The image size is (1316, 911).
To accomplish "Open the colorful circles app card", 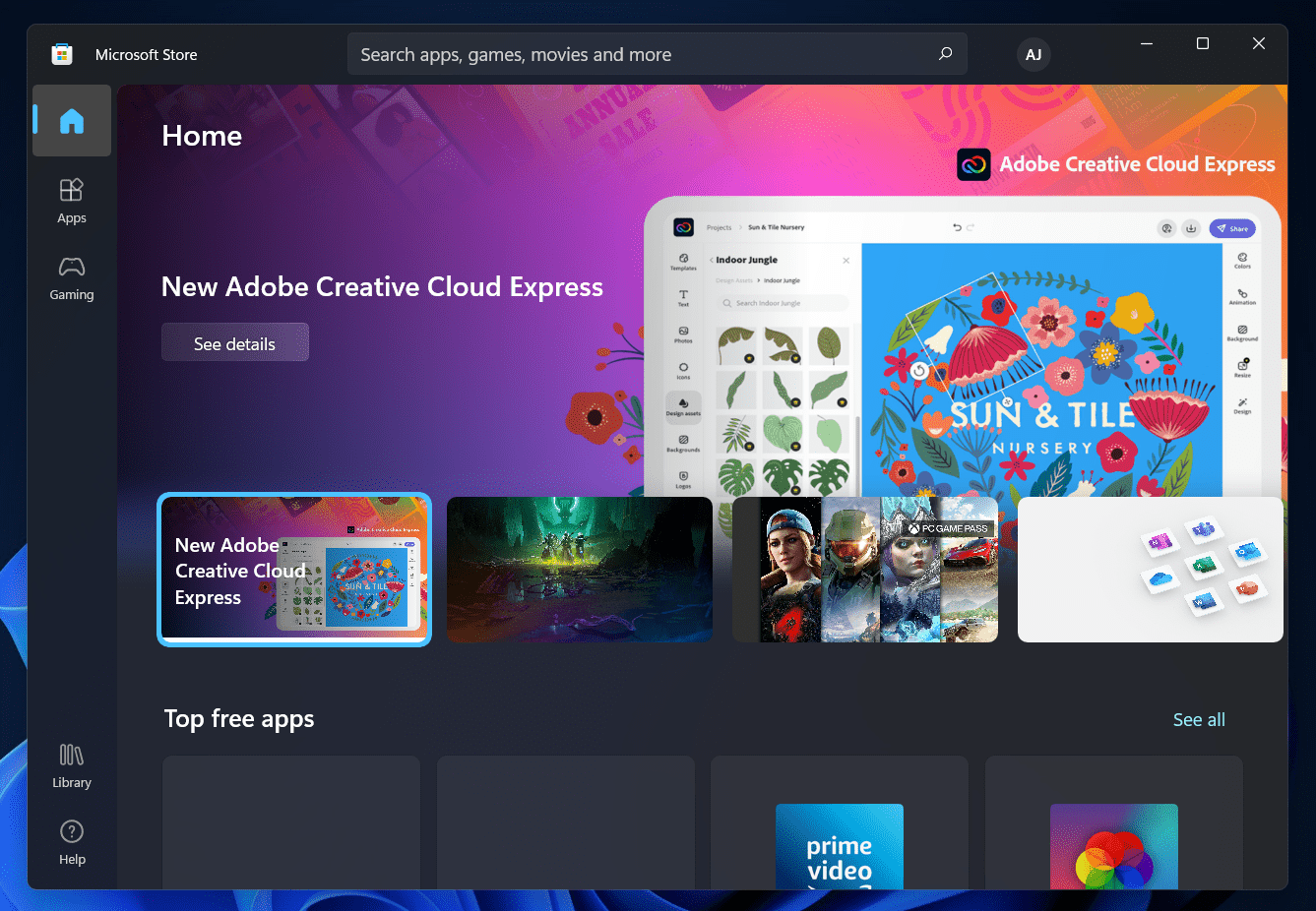I will click(1114, 824).
